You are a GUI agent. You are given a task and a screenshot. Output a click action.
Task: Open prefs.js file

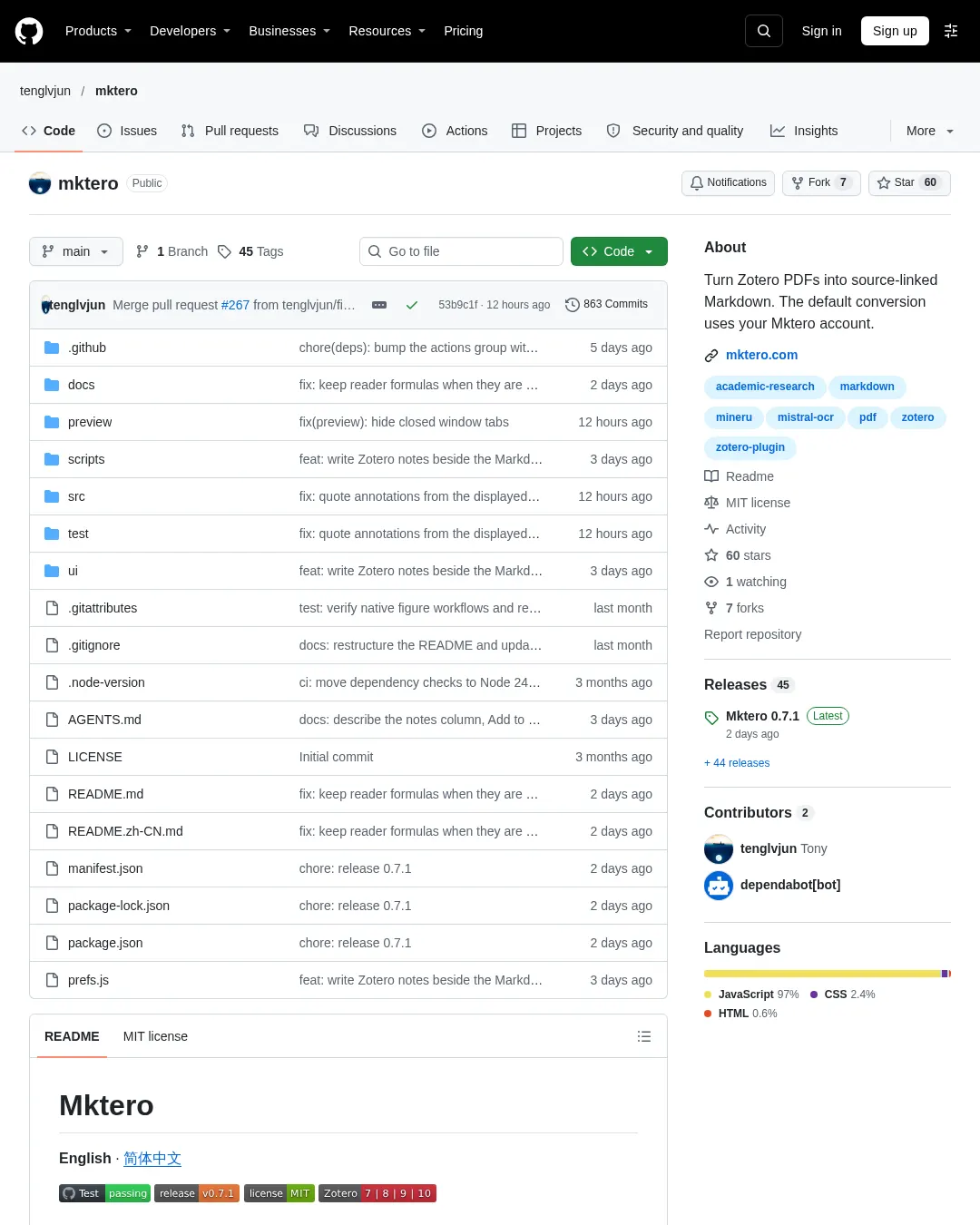(88, 980)
